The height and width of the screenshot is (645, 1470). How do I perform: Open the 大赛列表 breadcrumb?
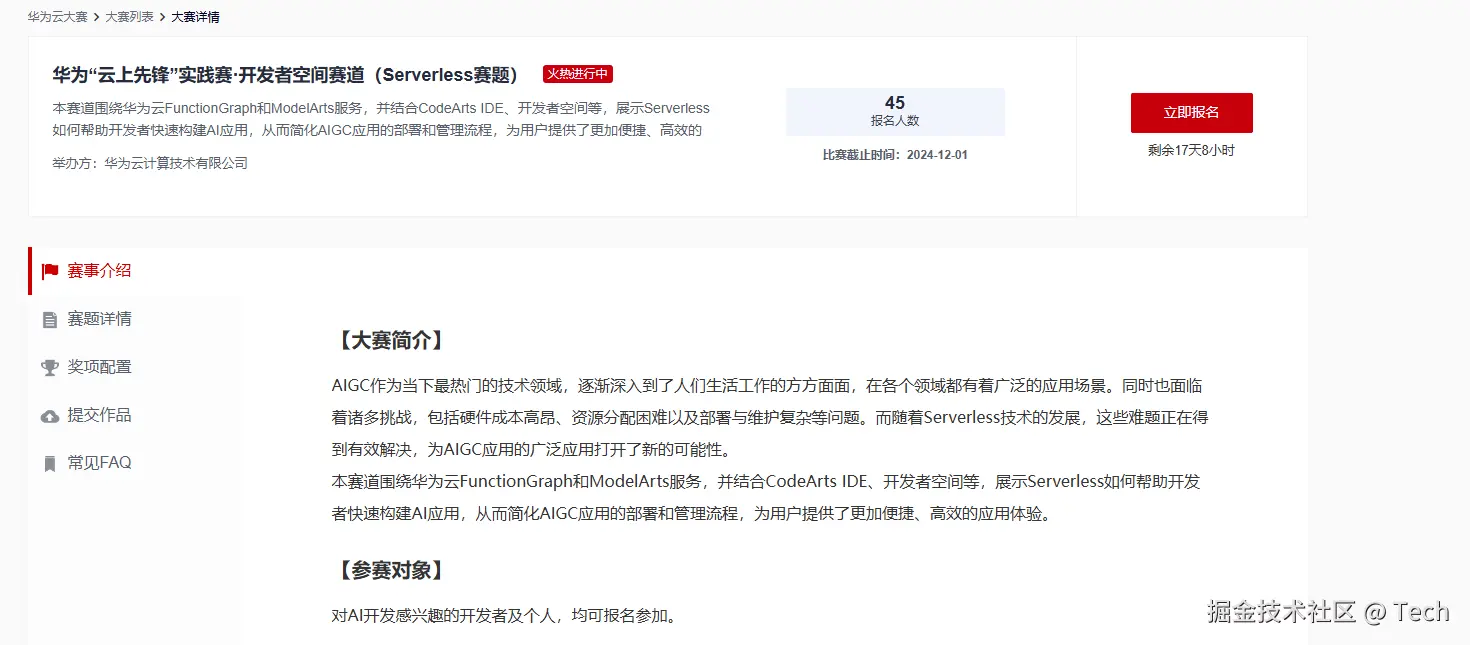(x=129, y=17)
